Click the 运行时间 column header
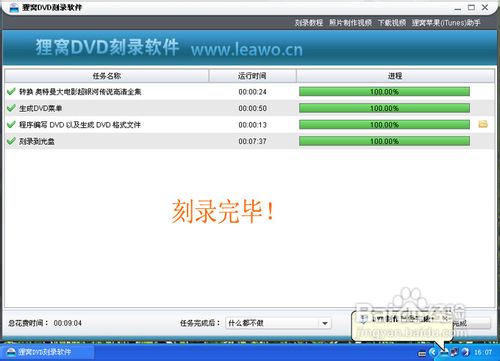This screenshot has height=361, width=500. coord(252,76)
